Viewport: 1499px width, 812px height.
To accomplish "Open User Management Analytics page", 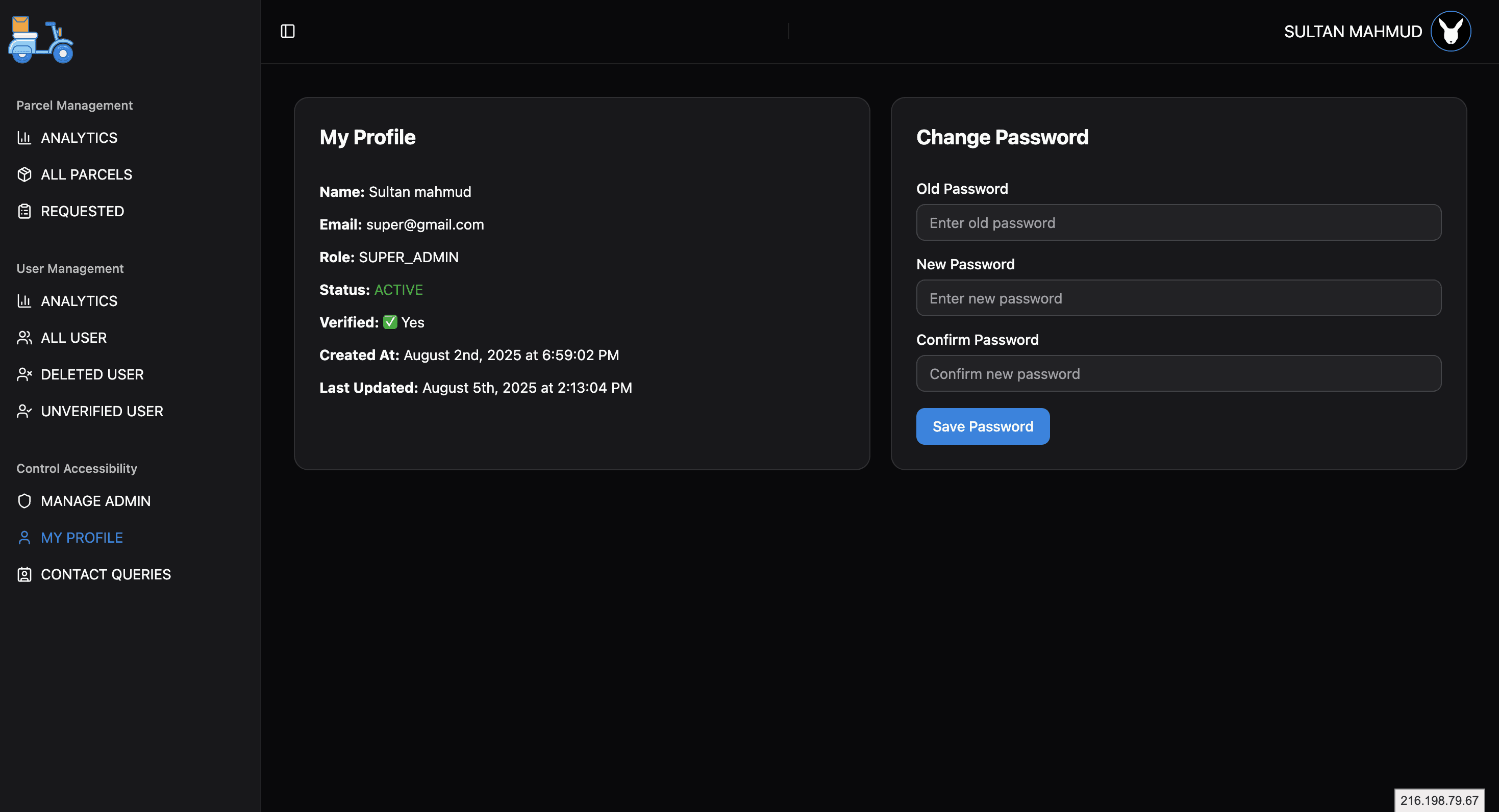I will 79,301.
